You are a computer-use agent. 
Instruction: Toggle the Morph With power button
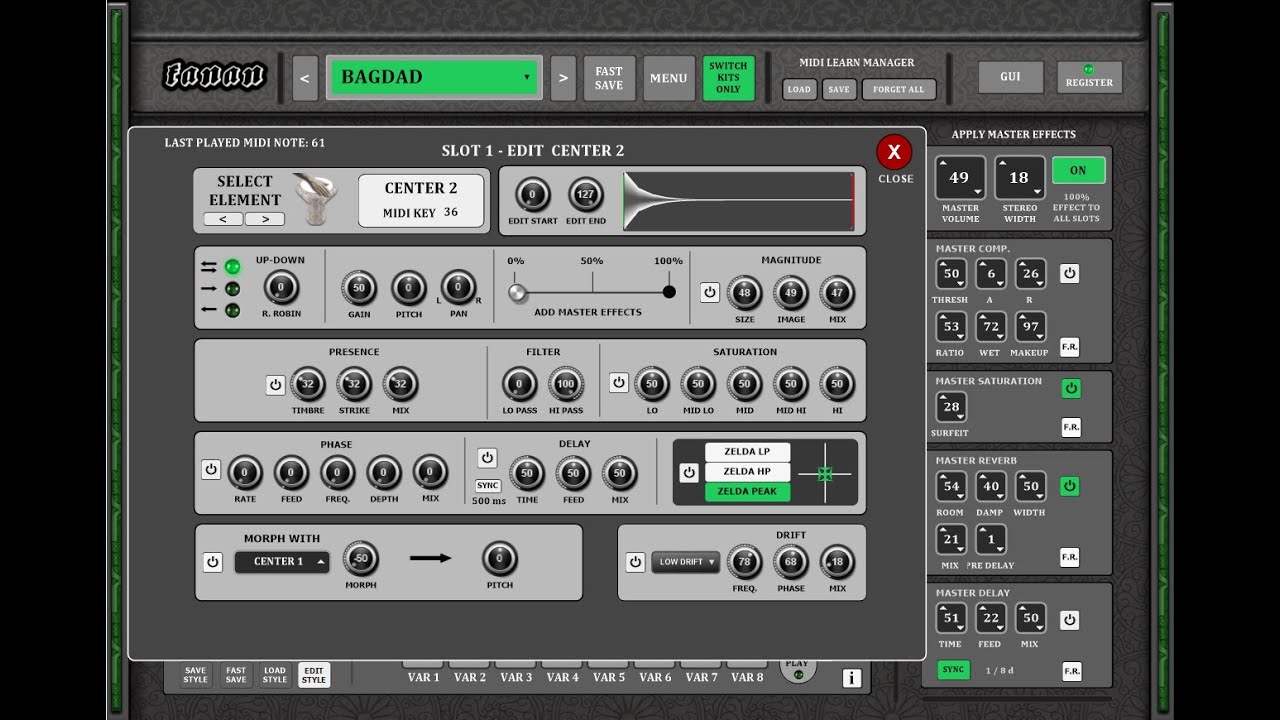212,562
